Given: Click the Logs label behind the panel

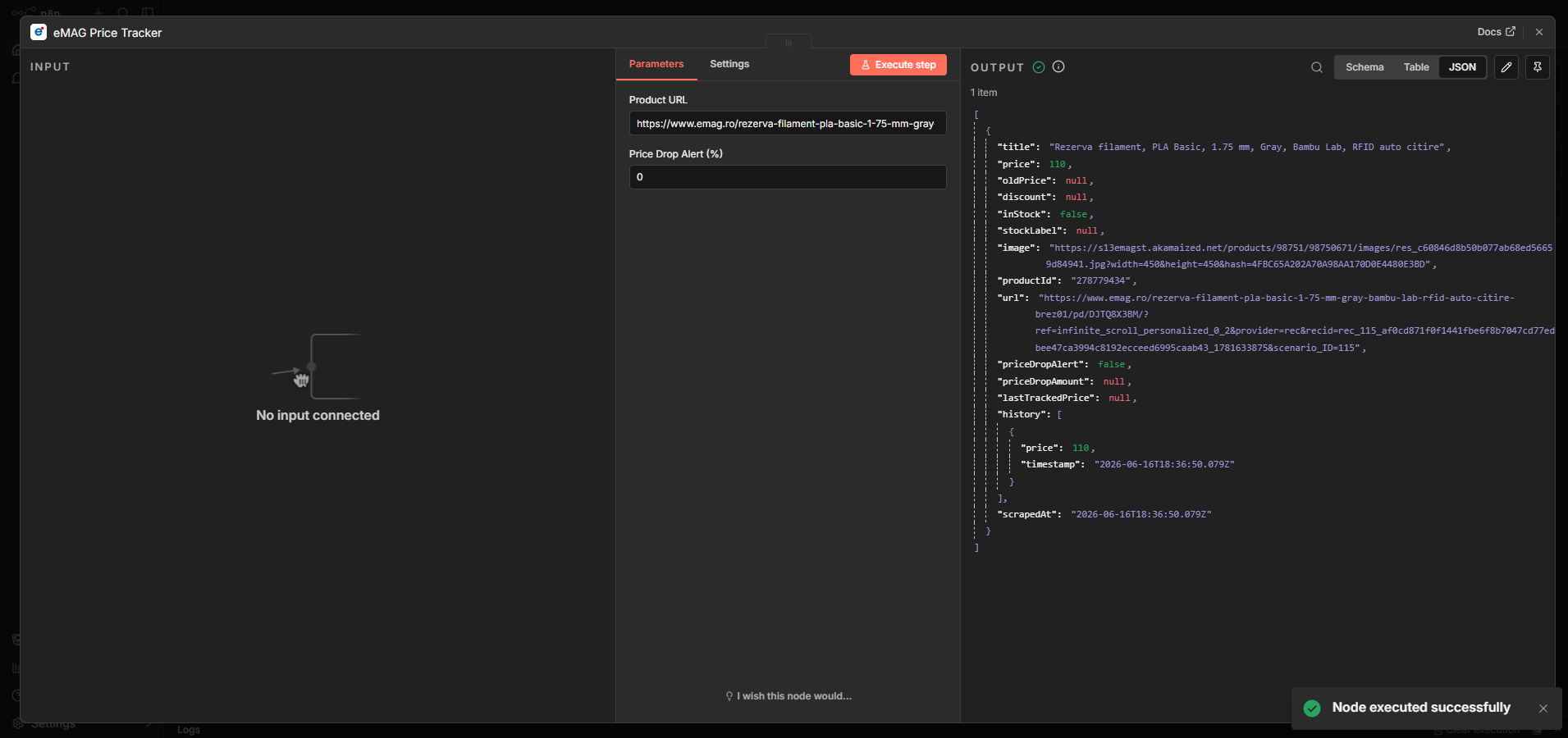Looking at the screenshot, I should point(189,730).
